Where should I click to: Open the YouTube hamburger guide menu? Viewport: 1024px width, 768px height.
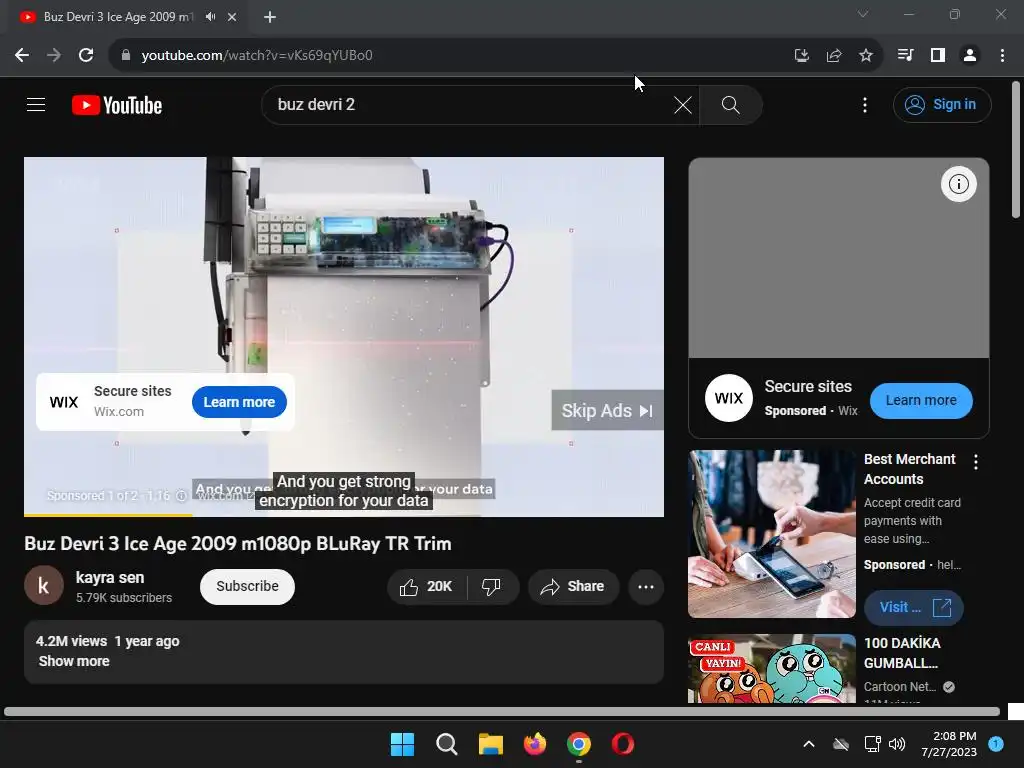coord(36,104)
